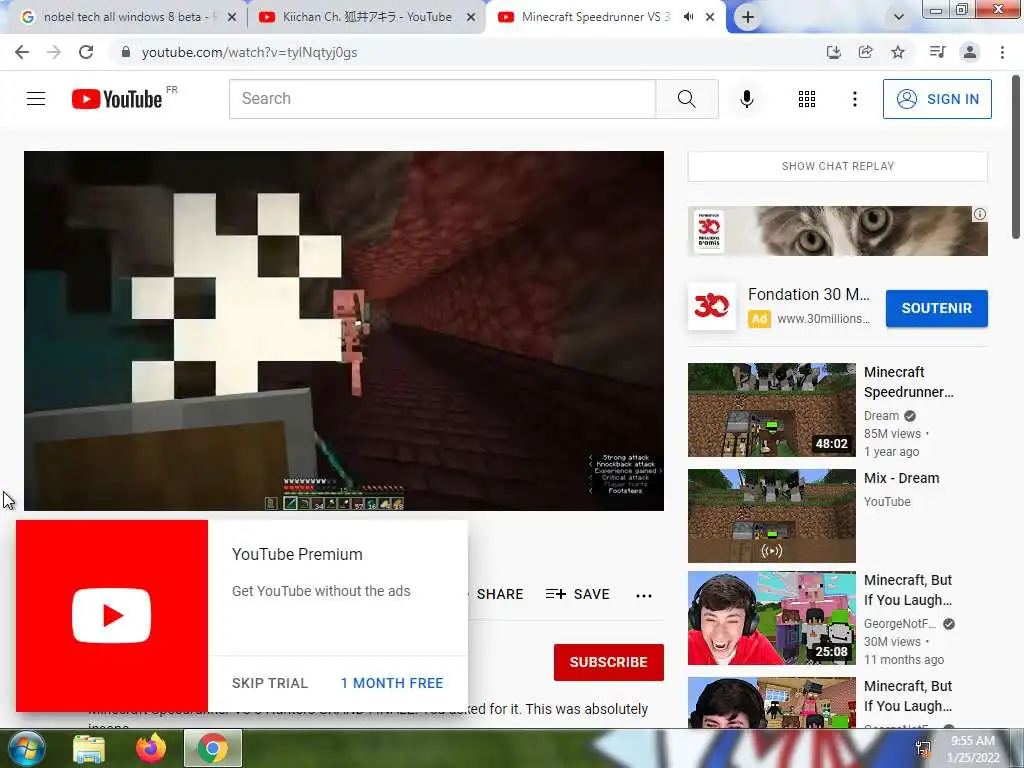Click the YouTube Search field
1024x768 pixels.
coord(442,99)
